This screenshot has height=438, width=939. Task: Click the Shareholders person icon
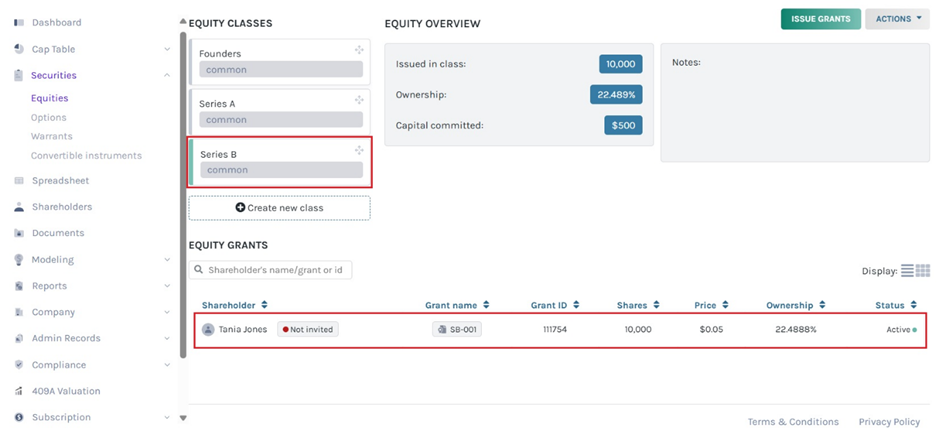point(19,207)
